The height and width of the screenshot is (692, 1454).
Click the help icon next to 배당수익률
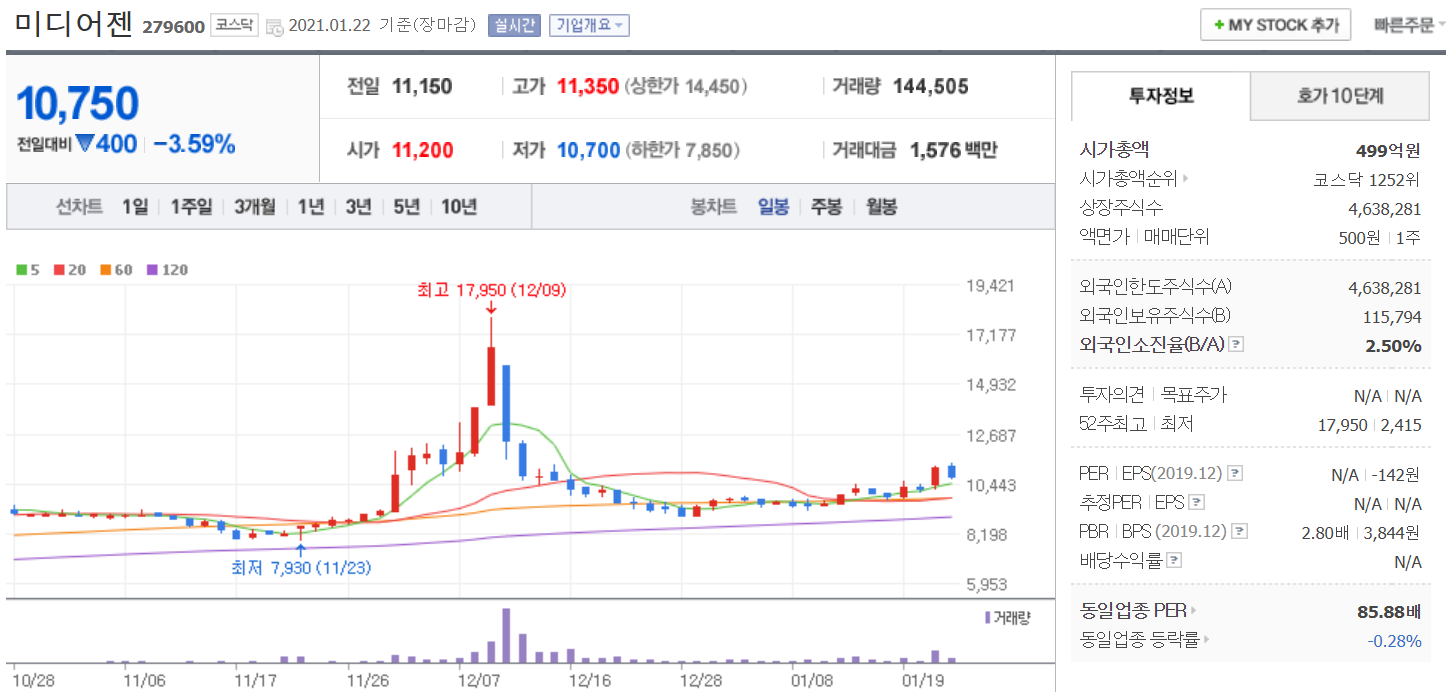tap(1174, 561)
